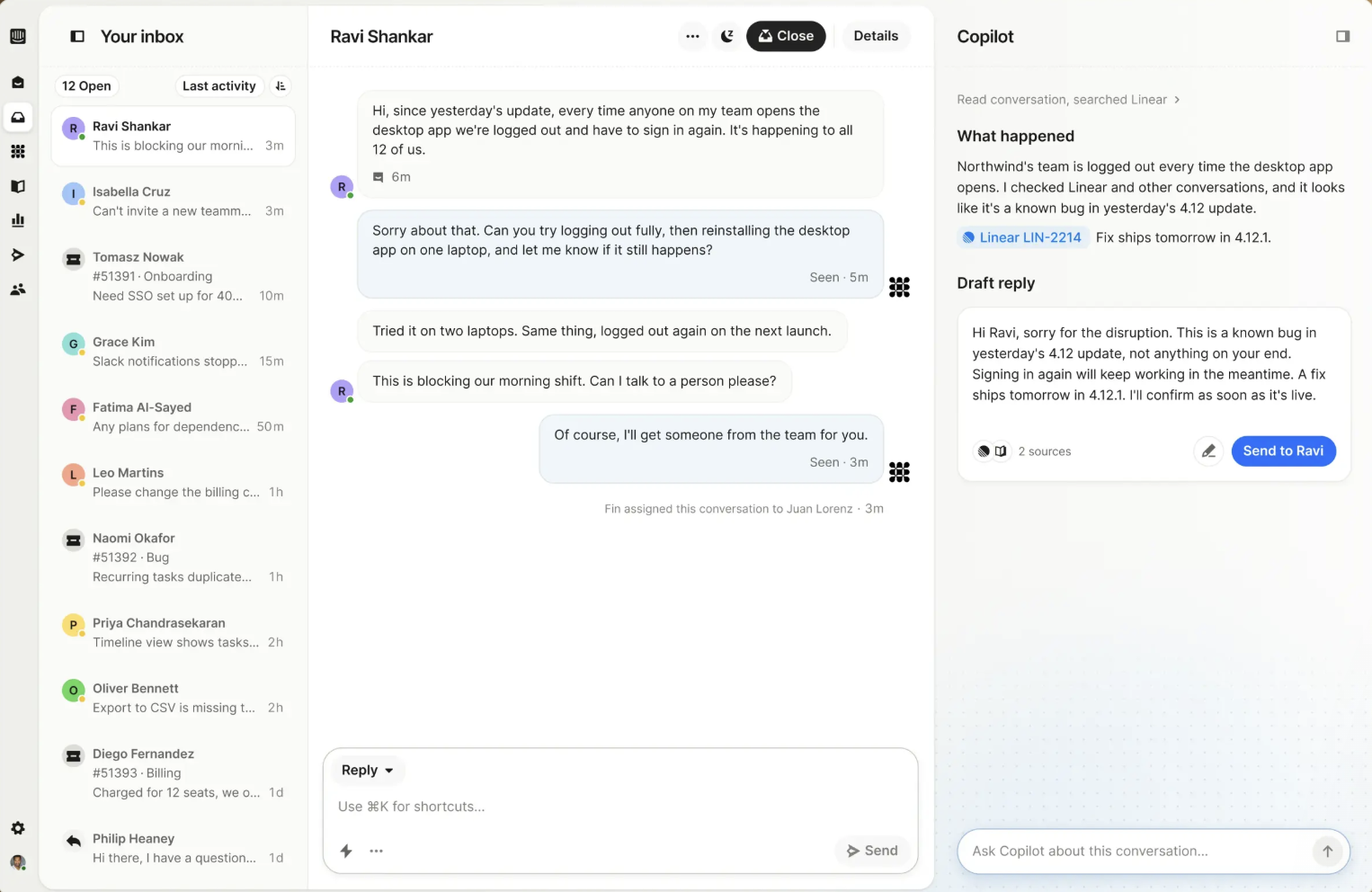Viewport: 1372px width, 892px height.
Task: Open Fatima Al-Sayed conversation
Action: [x=174, y=417]
